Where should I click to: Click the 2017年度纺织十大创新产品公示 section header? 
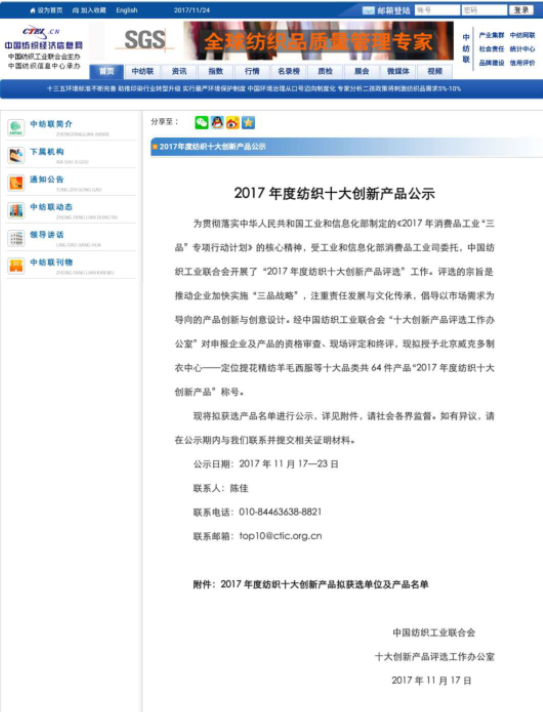346,147
